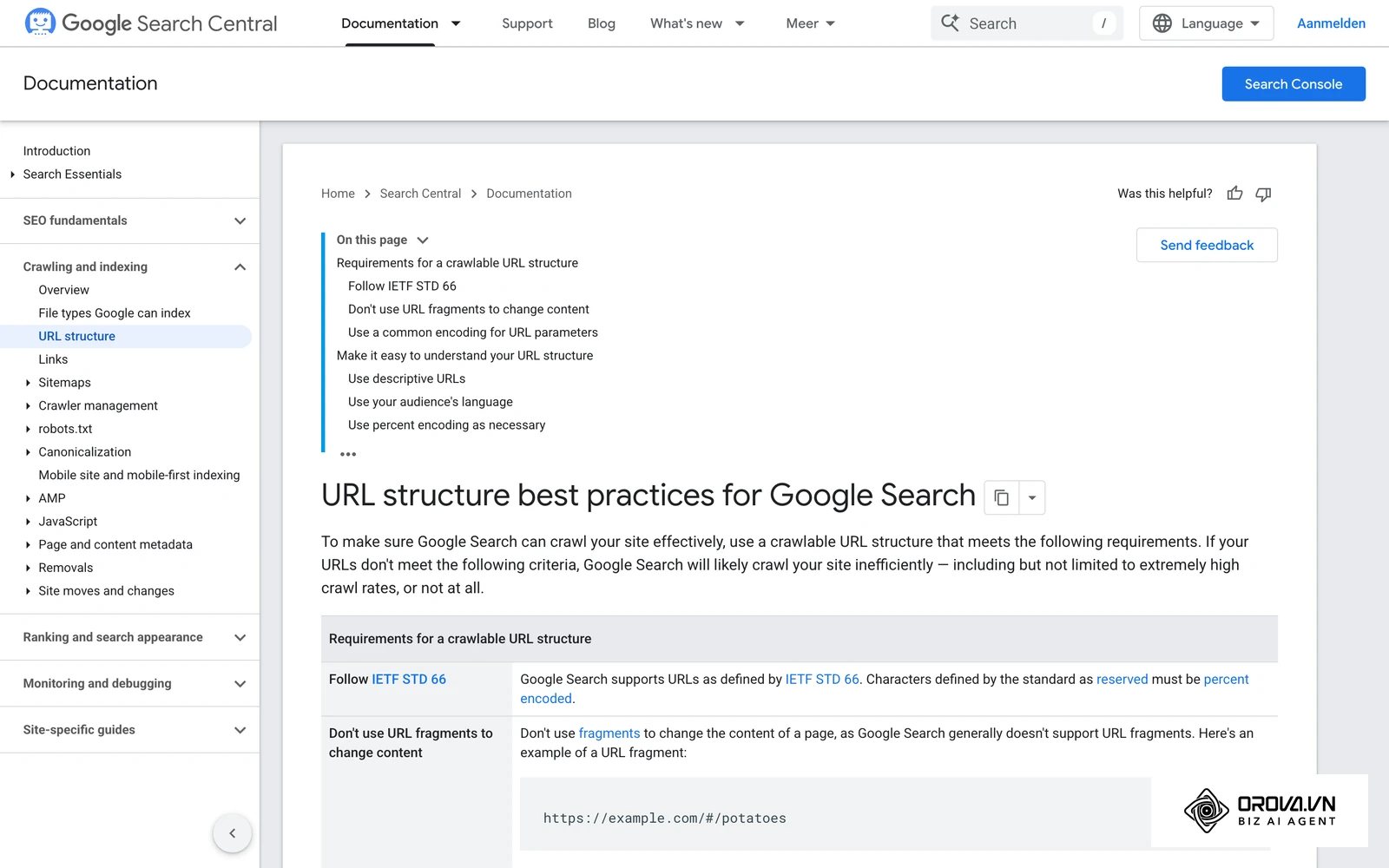Expand the AMP tree item
The height and width of the screenshot is (868, 1389).
(28, 498)
